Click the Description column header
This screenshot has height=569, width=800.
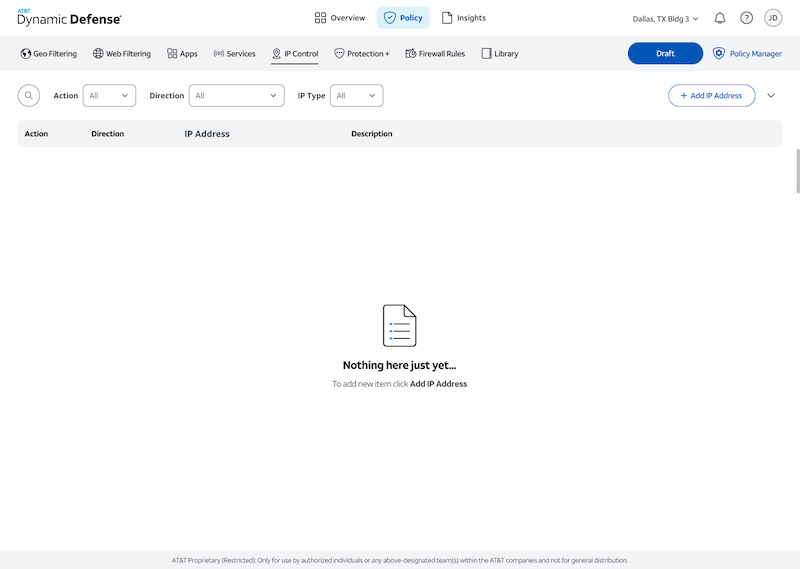(x=372, y=134)
